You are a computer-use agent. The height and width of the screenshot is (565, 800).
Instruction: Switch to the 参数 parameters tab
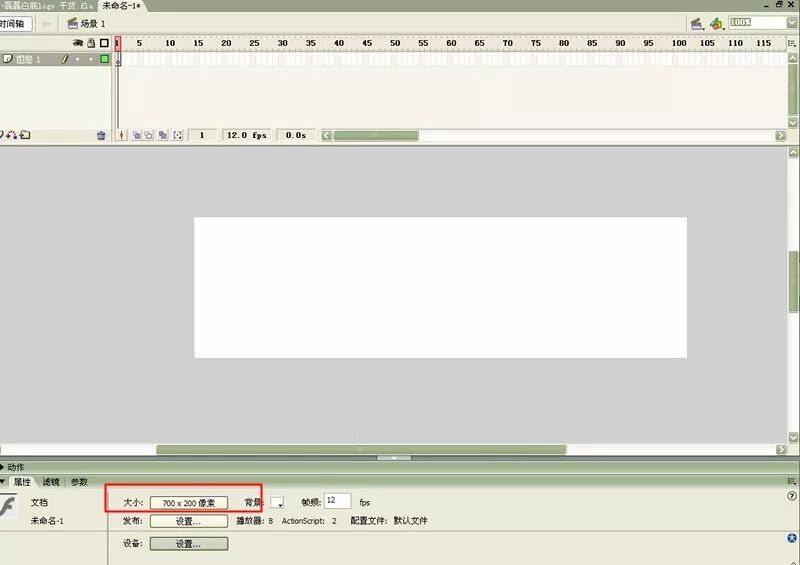[79, 482]
